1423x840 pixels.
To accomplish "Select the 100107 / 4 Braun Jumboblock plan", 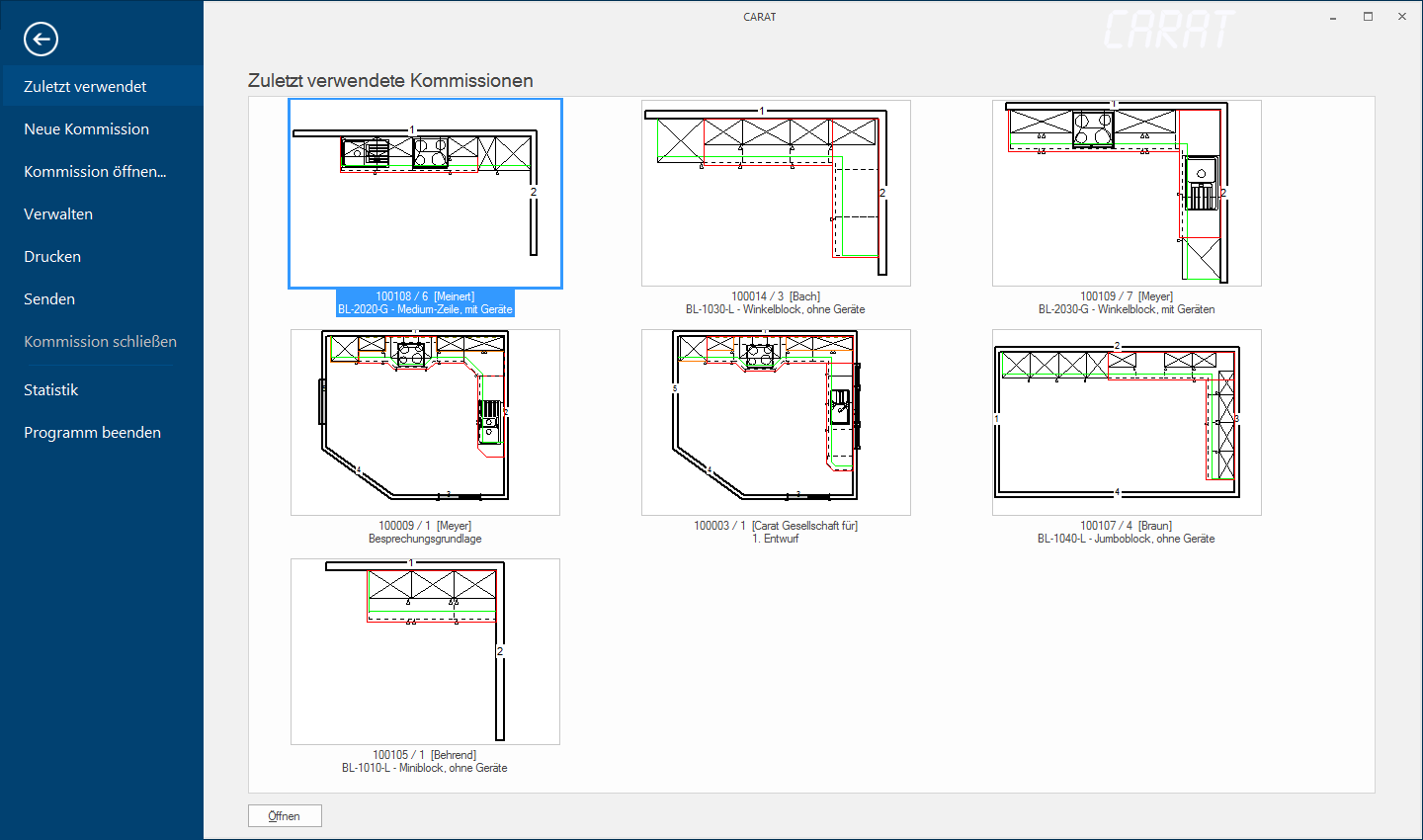I will (x=1127, y=423).
